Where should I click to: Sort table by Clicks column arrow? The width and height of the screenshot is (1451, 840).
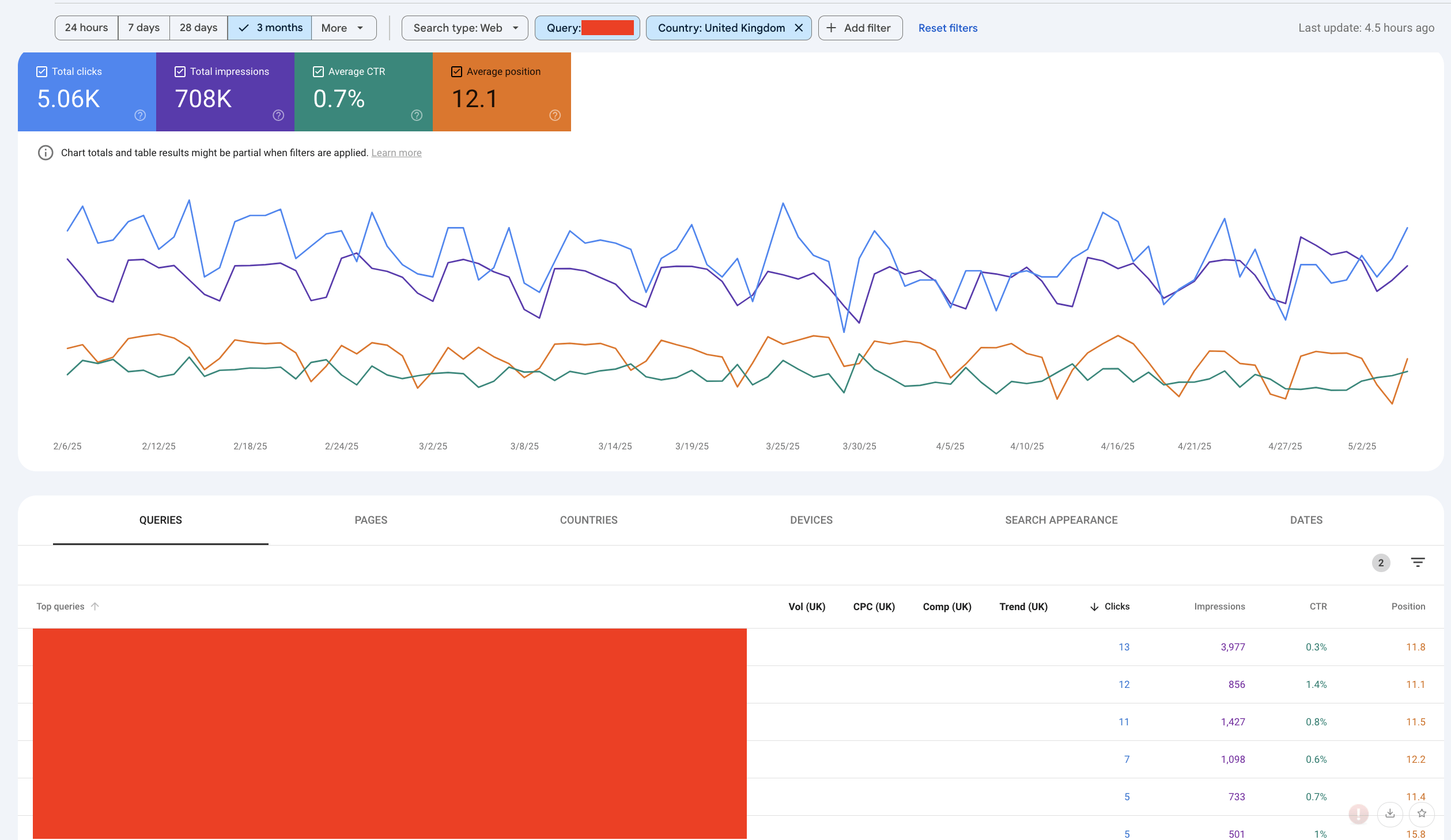pyautogui.click(x=1094, y=607)
